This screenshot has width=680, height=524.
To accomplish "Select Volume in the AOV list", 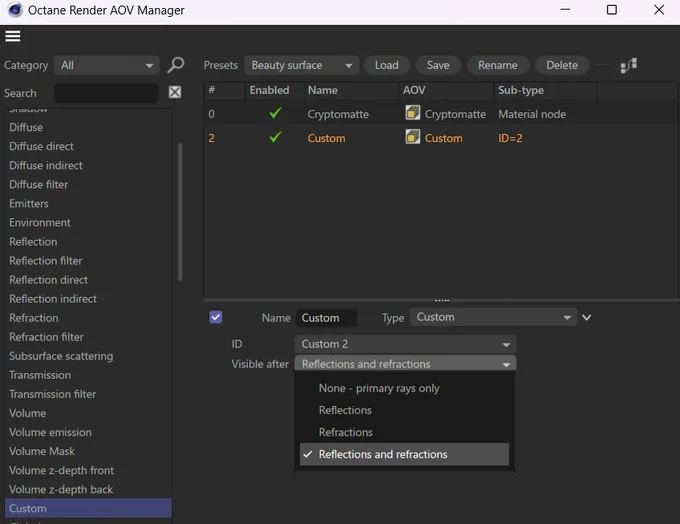I will pyautogui.click(x=88, y=413).
